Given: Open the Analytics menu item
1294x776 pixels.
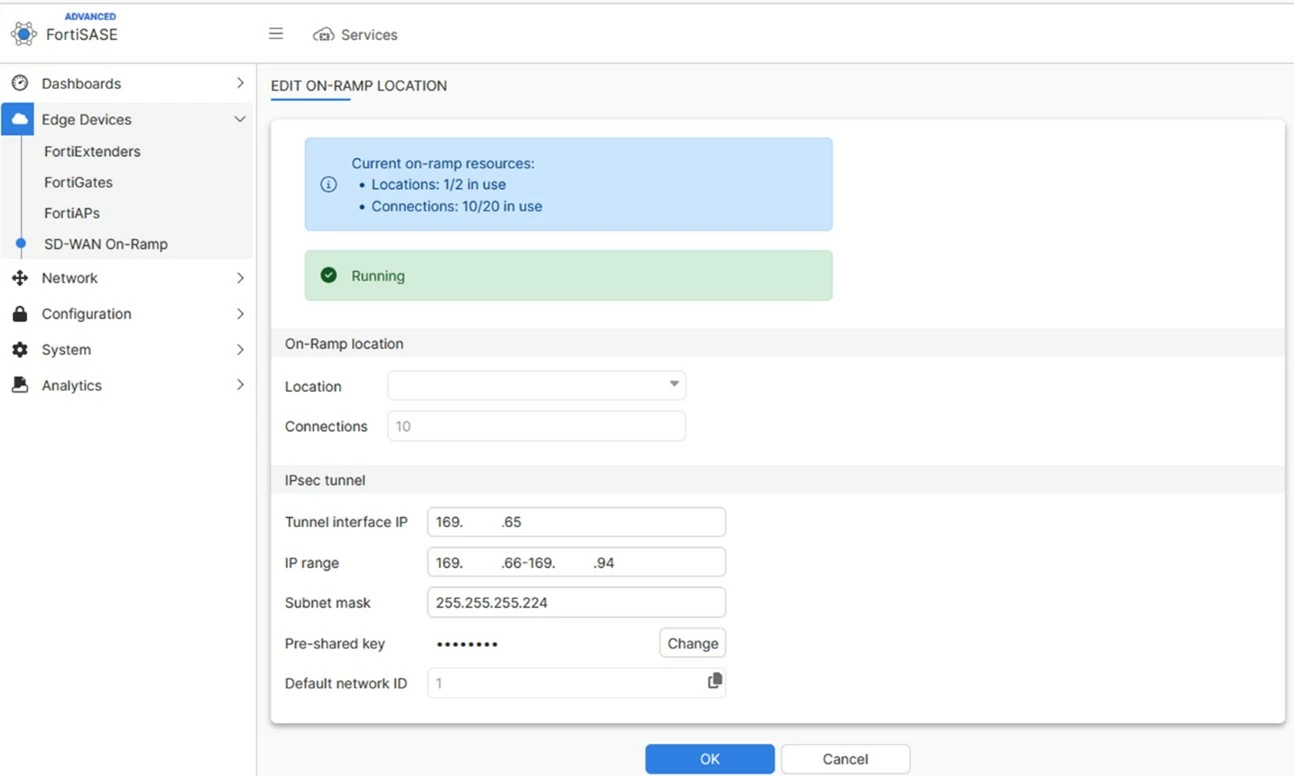Looking at the screenshot, I should 71,386.
